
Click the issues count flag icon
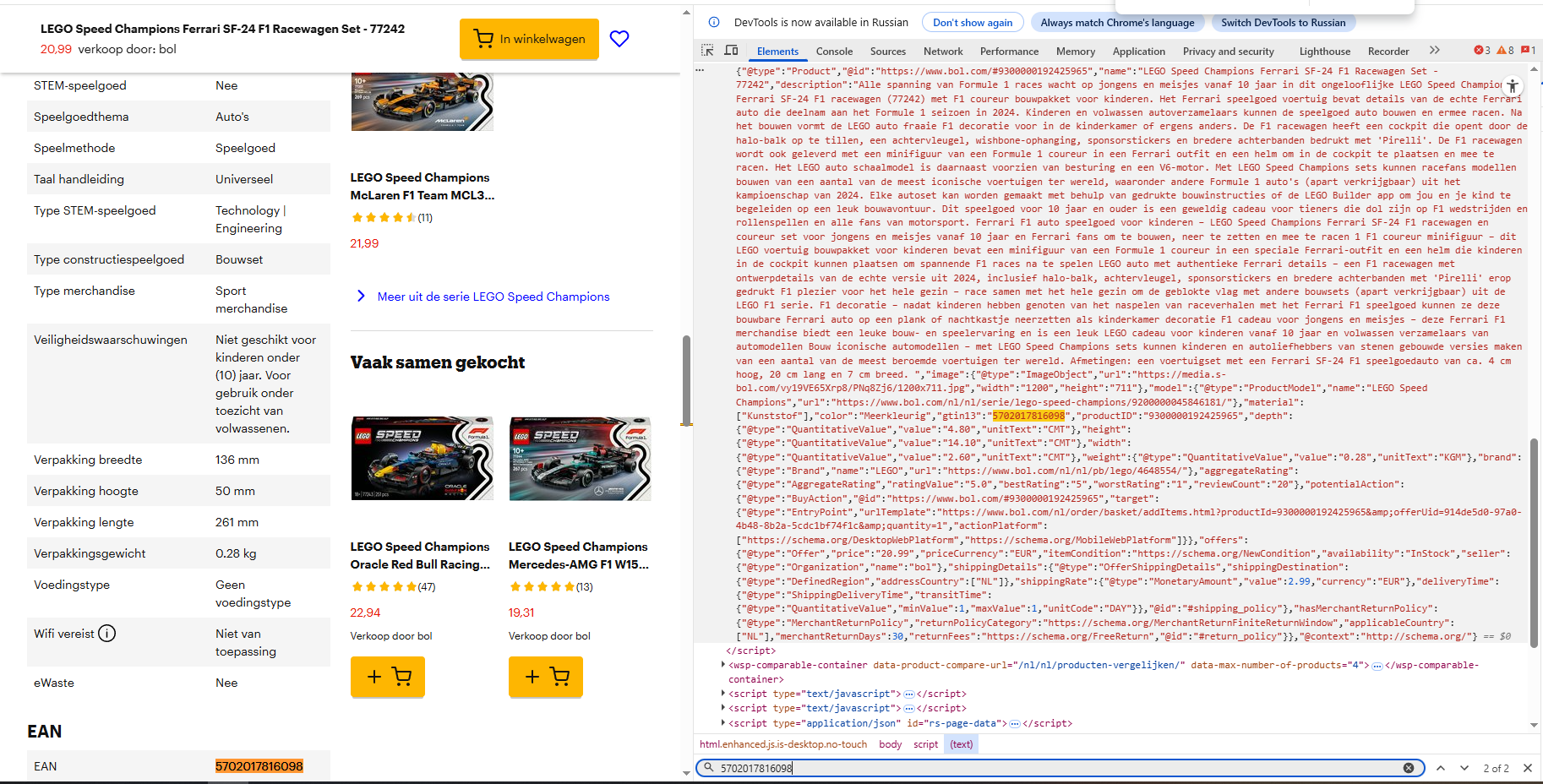tap(1528, 51)
